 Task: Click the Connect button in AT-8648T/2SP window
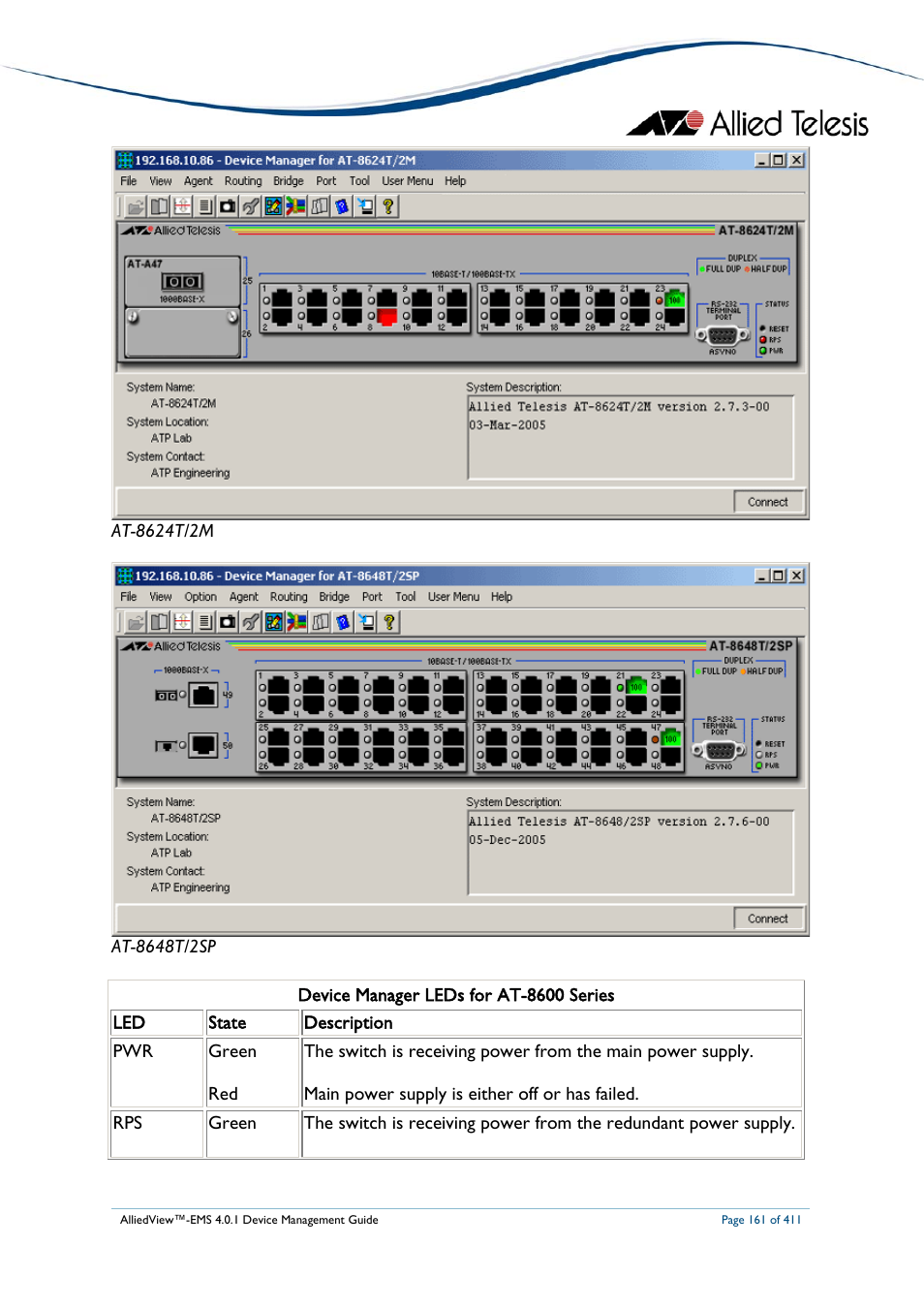coord(768,919)
